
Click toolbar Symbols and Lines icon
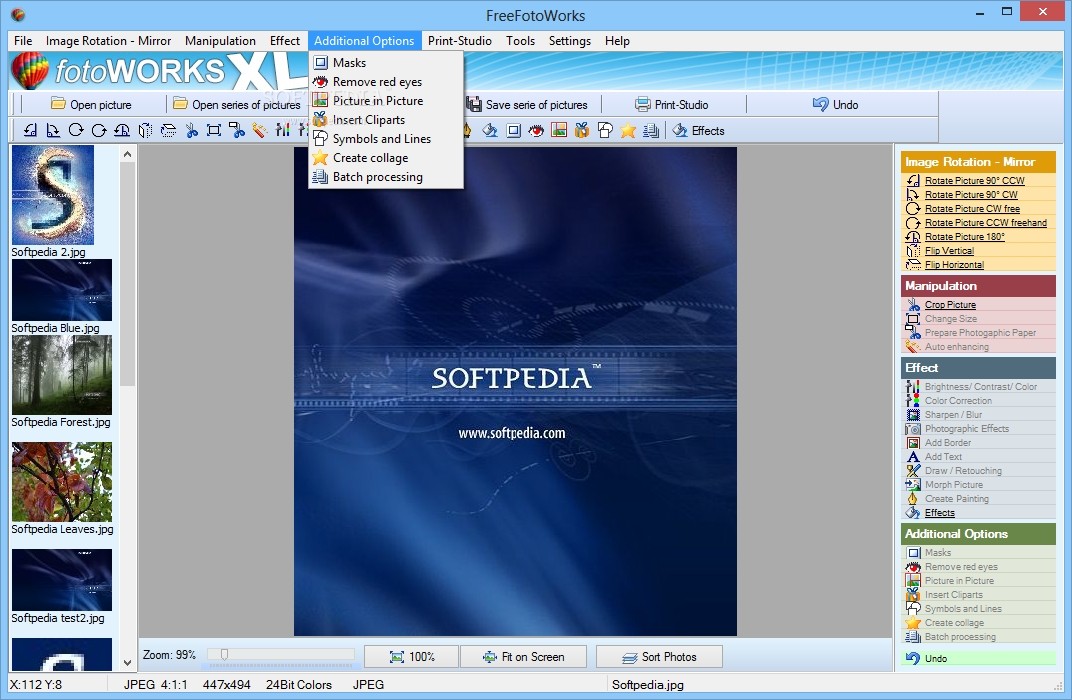[x=605, y=131]
